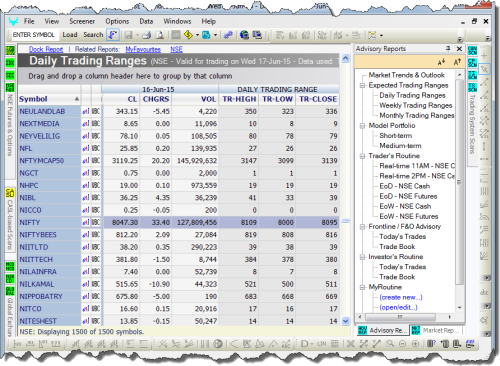Image resolution: width=500 pixels, height=366 pixels.
Task: Open the Screener menu
Action: (82, 21)
